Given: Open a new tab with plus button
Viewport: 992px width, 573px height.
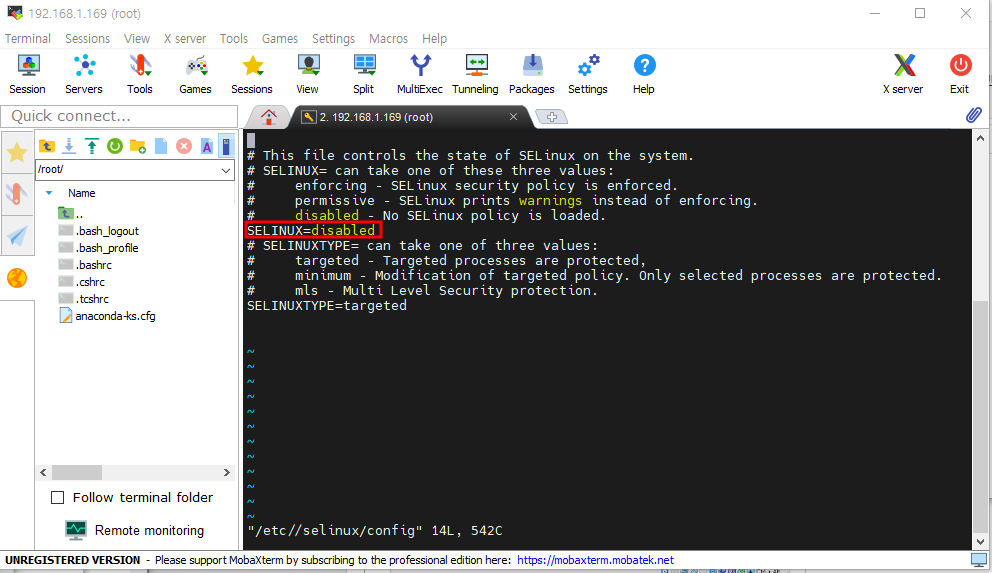Looking at the screenshot, I should click(x=552, y=117).
